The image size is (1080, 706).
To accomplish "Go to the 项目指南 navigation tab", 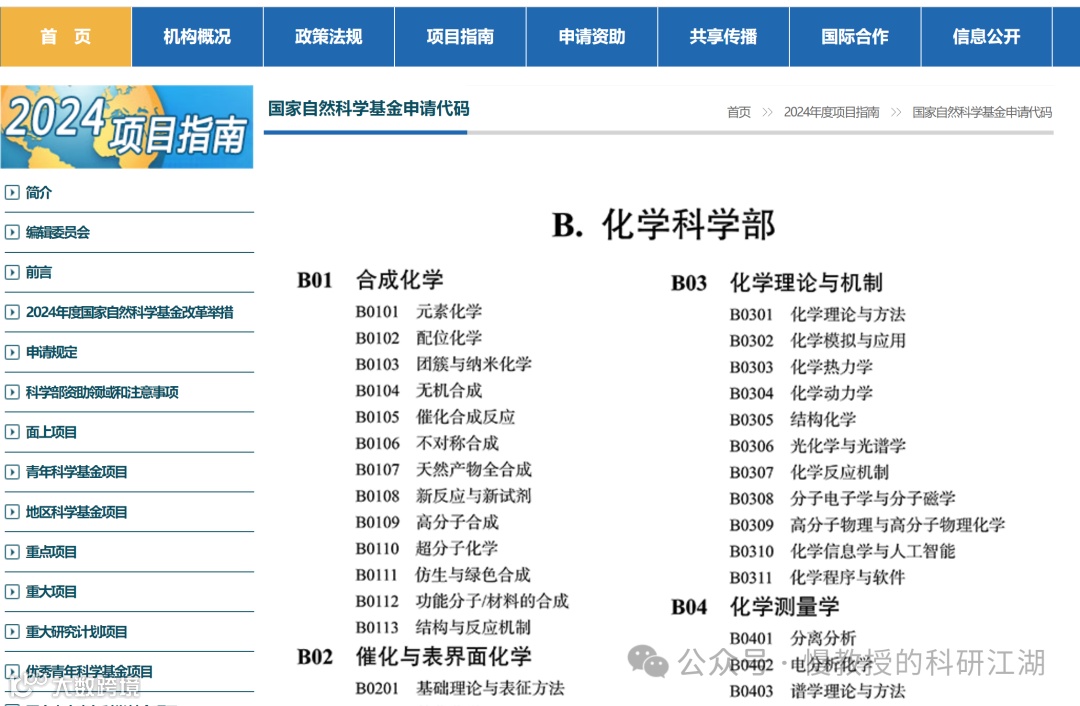I will coord(460,37).
